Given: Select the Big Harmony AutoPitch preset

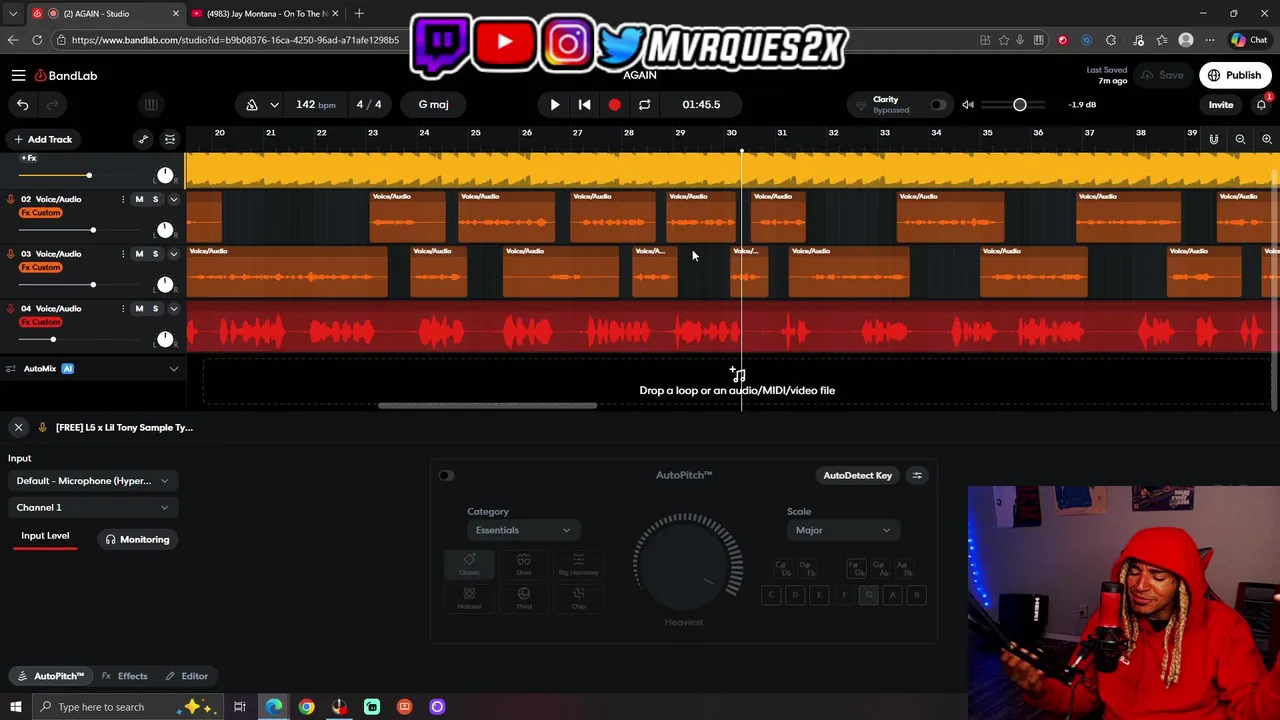Looking at the screenshot, I should [x=578, y=565].
